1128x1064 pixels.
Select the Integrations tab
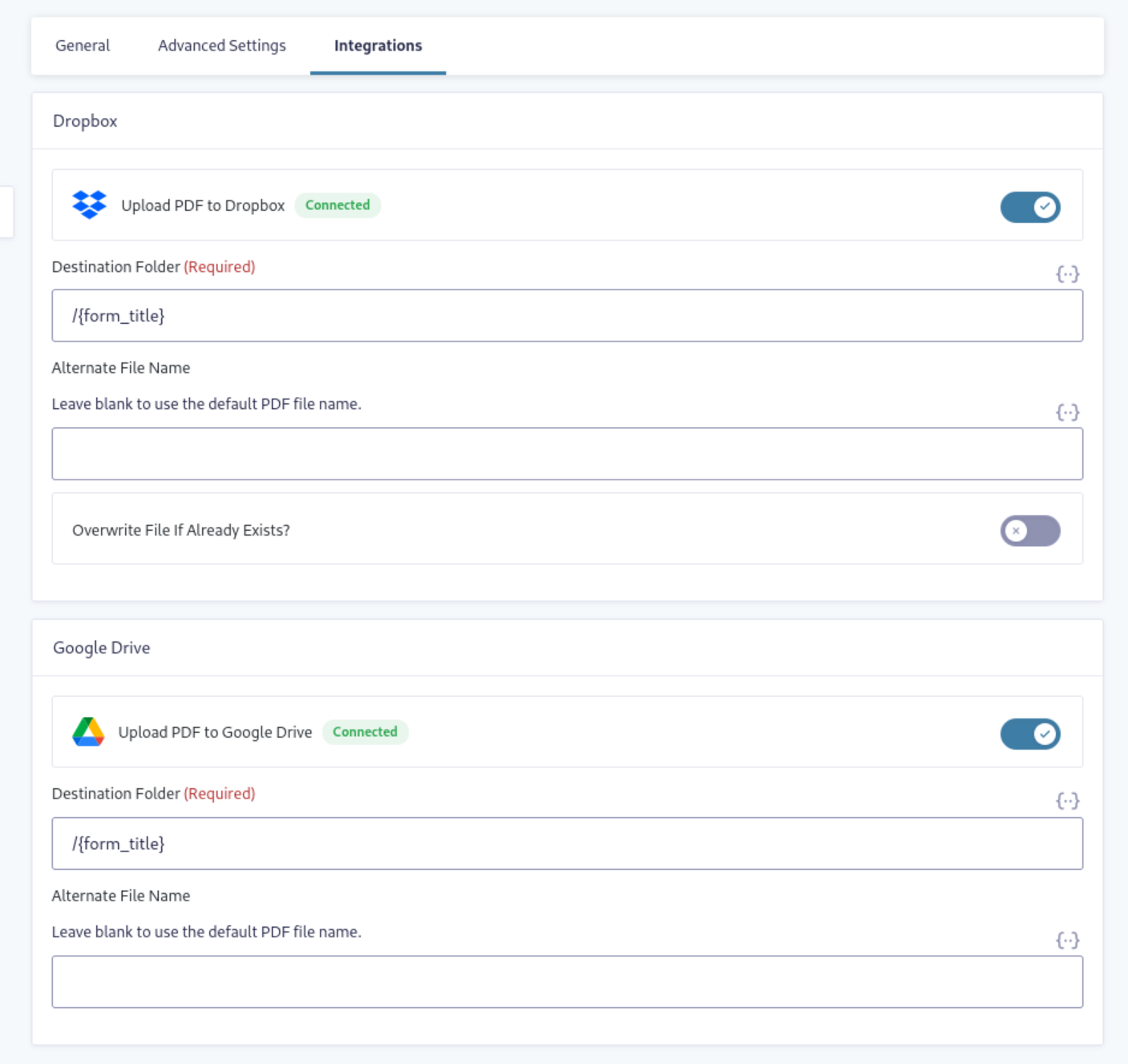point(378,46)
